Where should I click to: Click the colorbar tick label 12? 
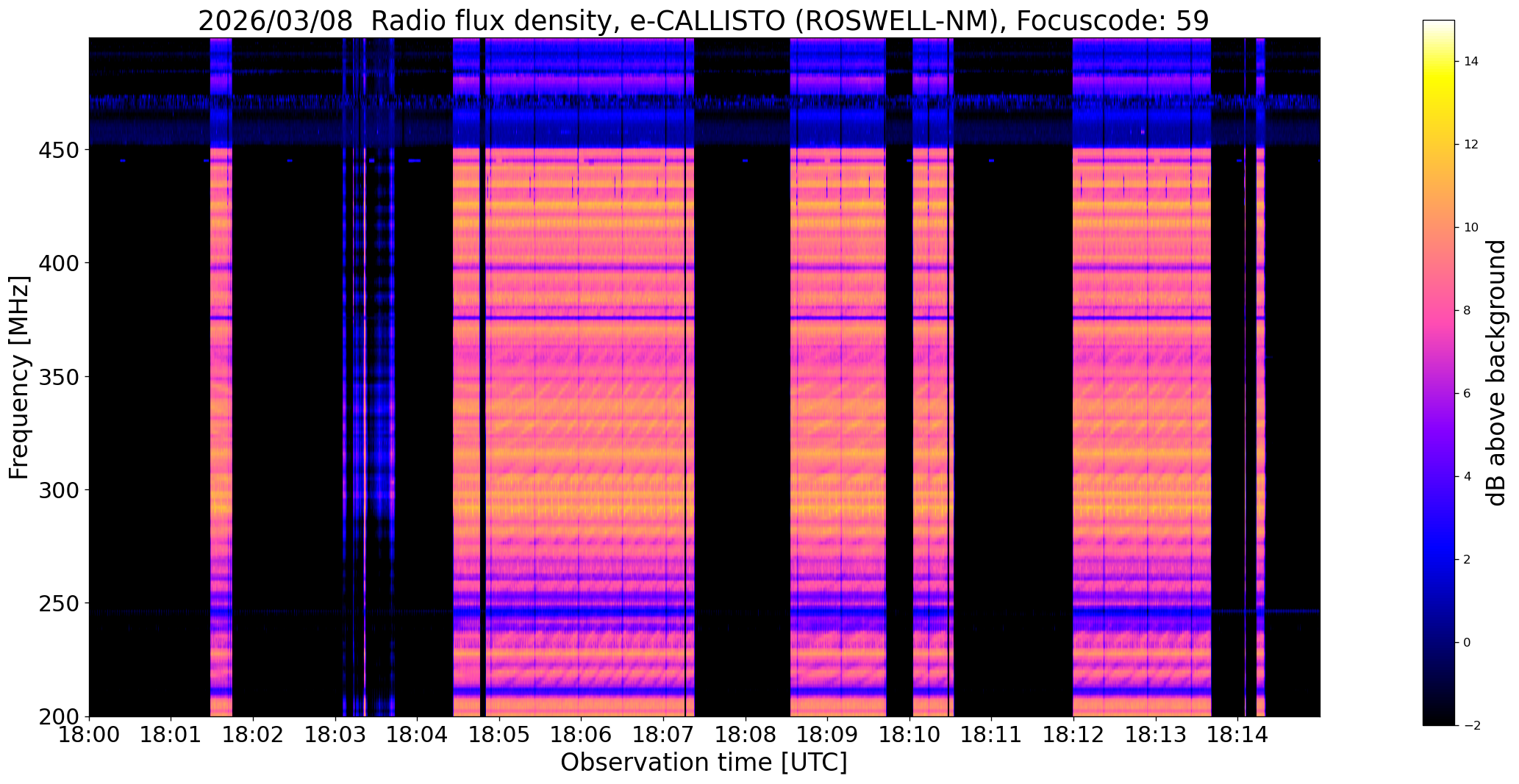coord(1471,145)
